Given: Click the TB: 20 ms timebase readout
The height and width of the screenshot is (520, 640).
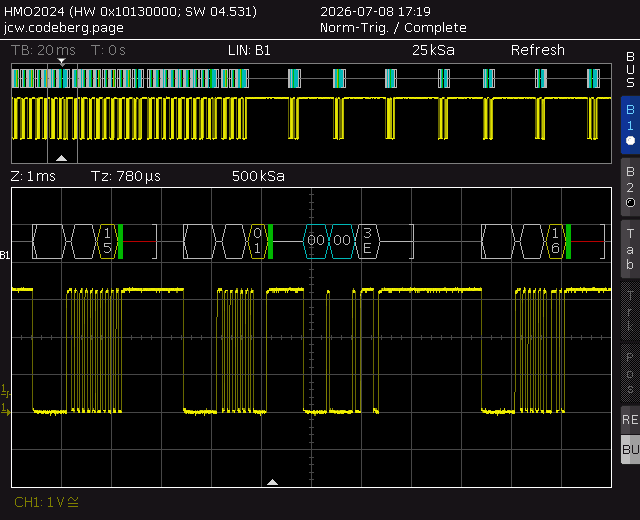Looking at the screenshot, I should pyautogui.click(x=43, y=50).
